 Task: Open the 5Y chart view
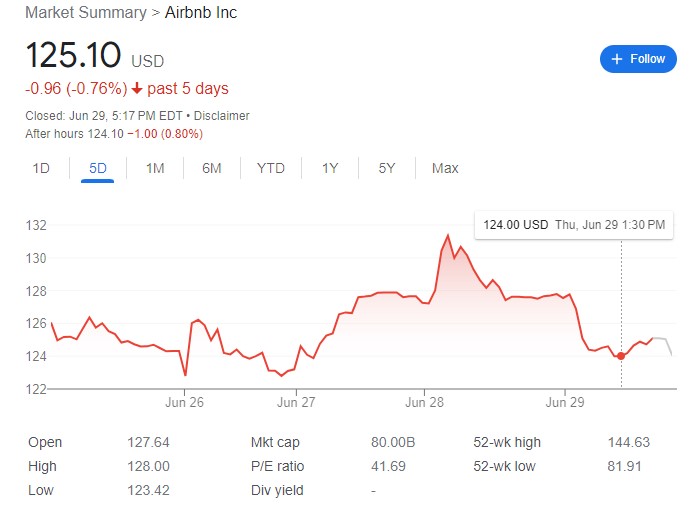pos(387,168)
